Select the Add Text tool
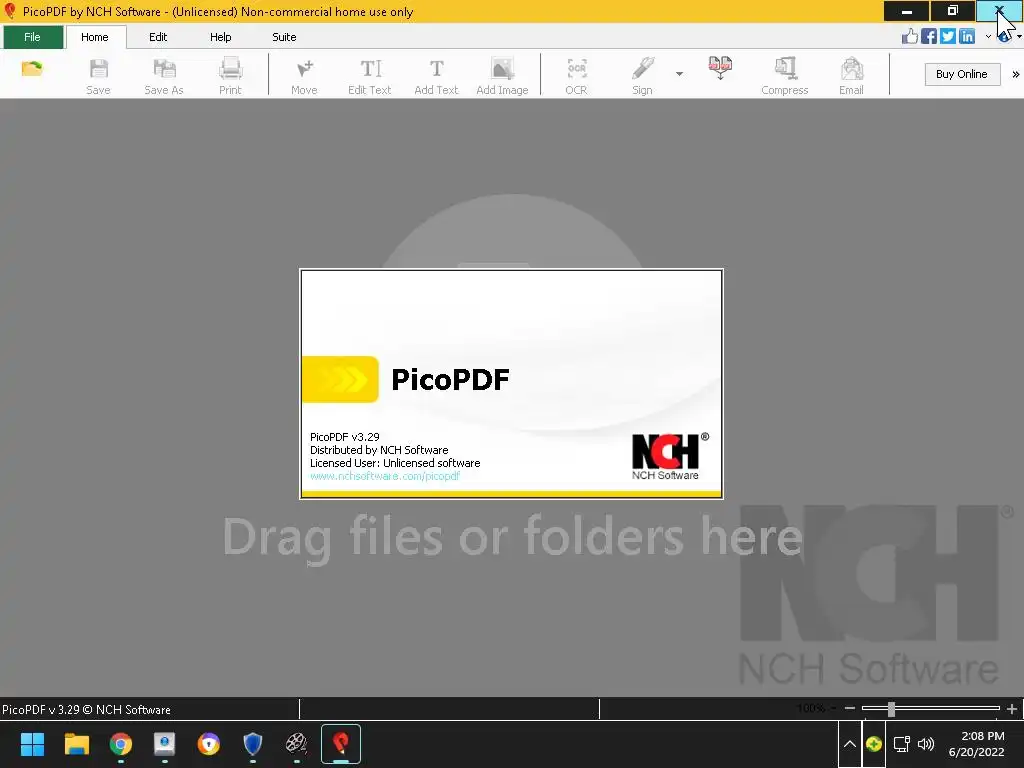Image resolution: width=1024 pixels, height=768 pixels. pyautogui.click(x=436, y=76)
